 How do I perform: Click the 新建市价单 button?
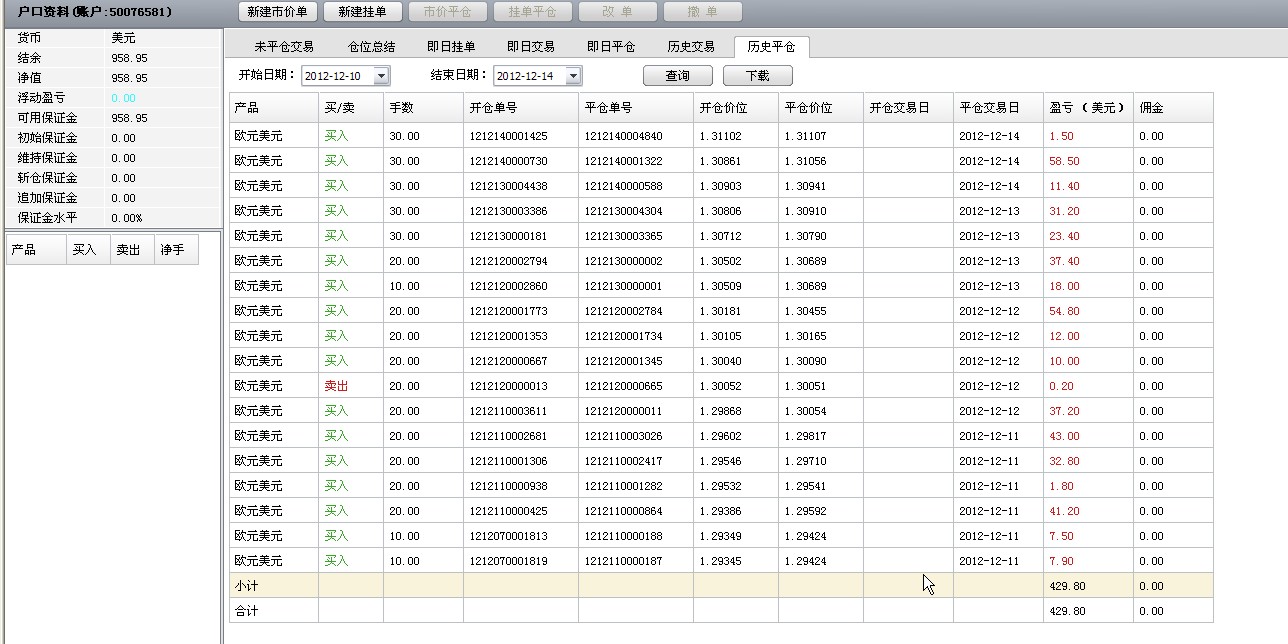point(277,12)
